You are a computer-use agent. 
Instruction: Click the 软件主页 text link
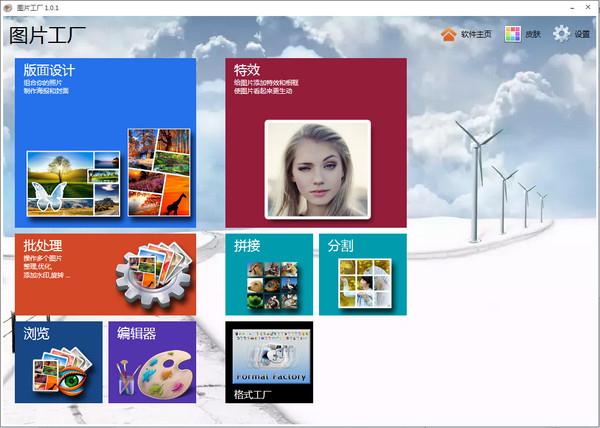[477, 35]
